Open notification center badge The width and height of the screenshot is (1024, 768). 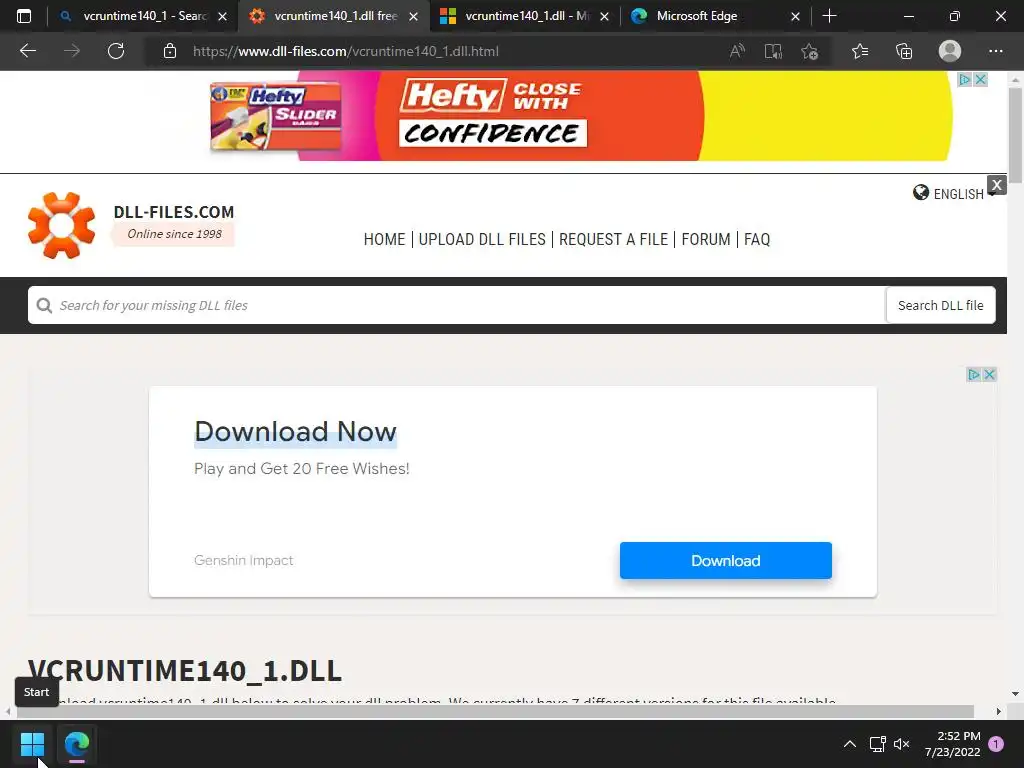[996, 744]
